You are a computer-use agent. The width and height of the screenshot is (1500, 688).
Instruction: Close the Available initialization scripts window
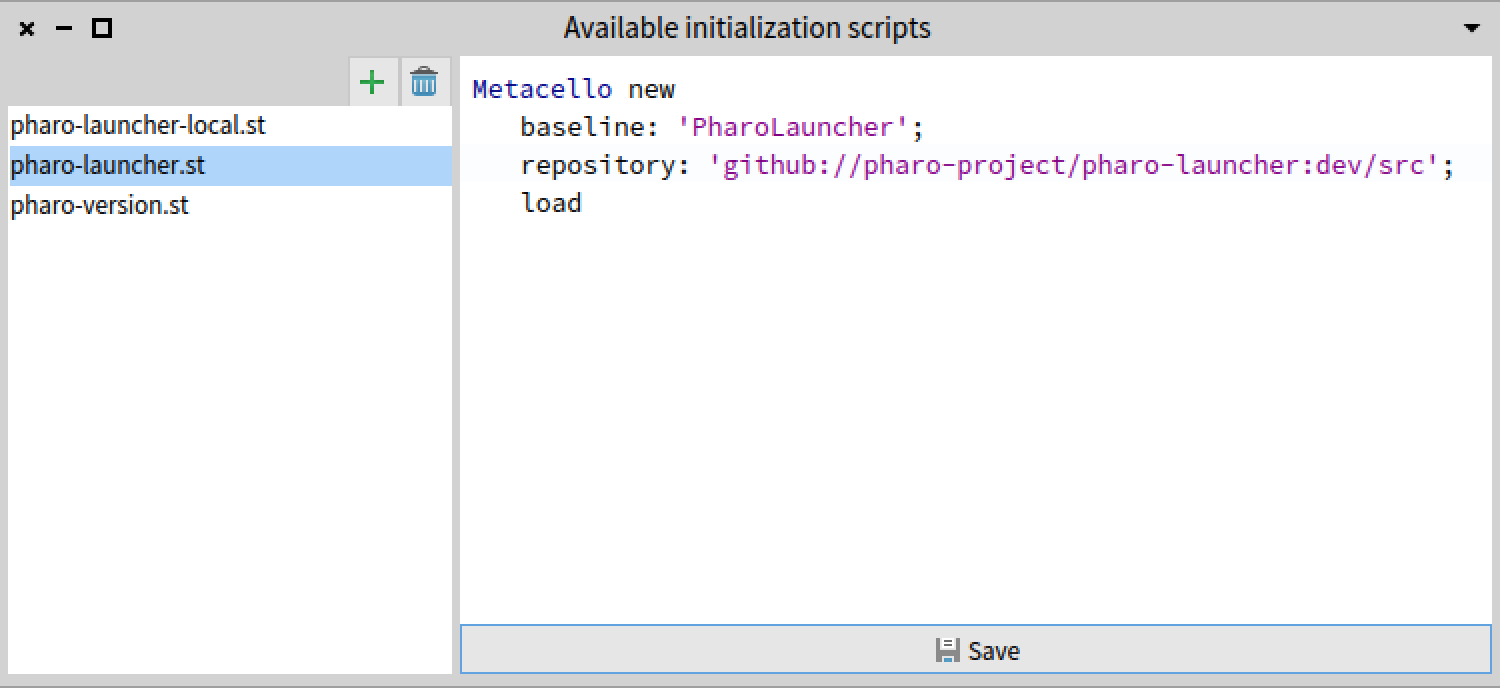(x=27, y=29)
